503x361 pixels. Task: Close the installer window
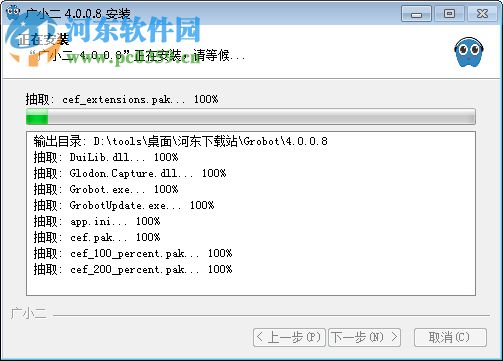tap(482, 14)
